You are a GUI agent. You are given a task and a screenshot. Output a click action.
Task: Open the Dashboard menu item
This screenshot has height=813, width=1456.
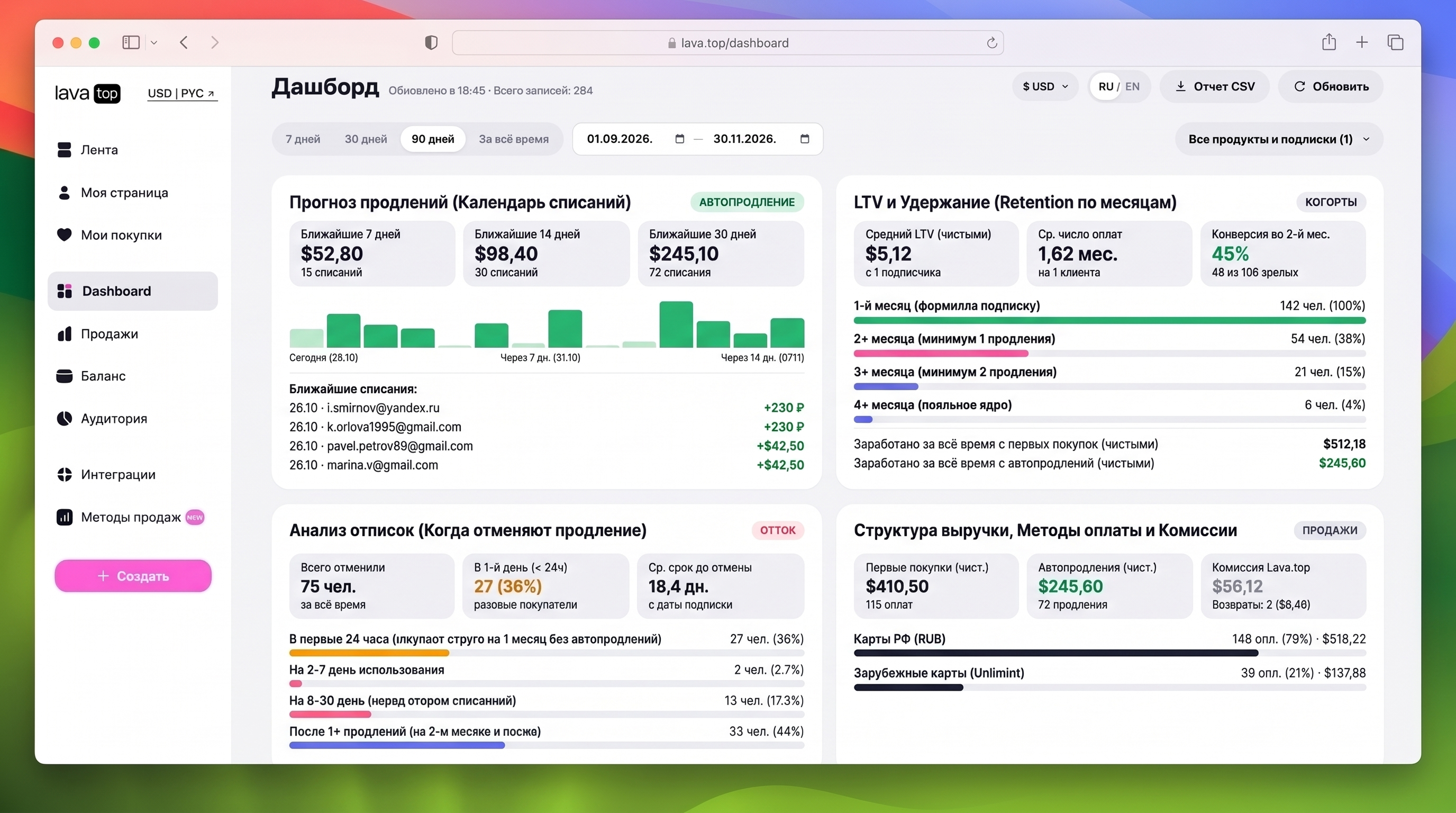(x=133, y=291)
